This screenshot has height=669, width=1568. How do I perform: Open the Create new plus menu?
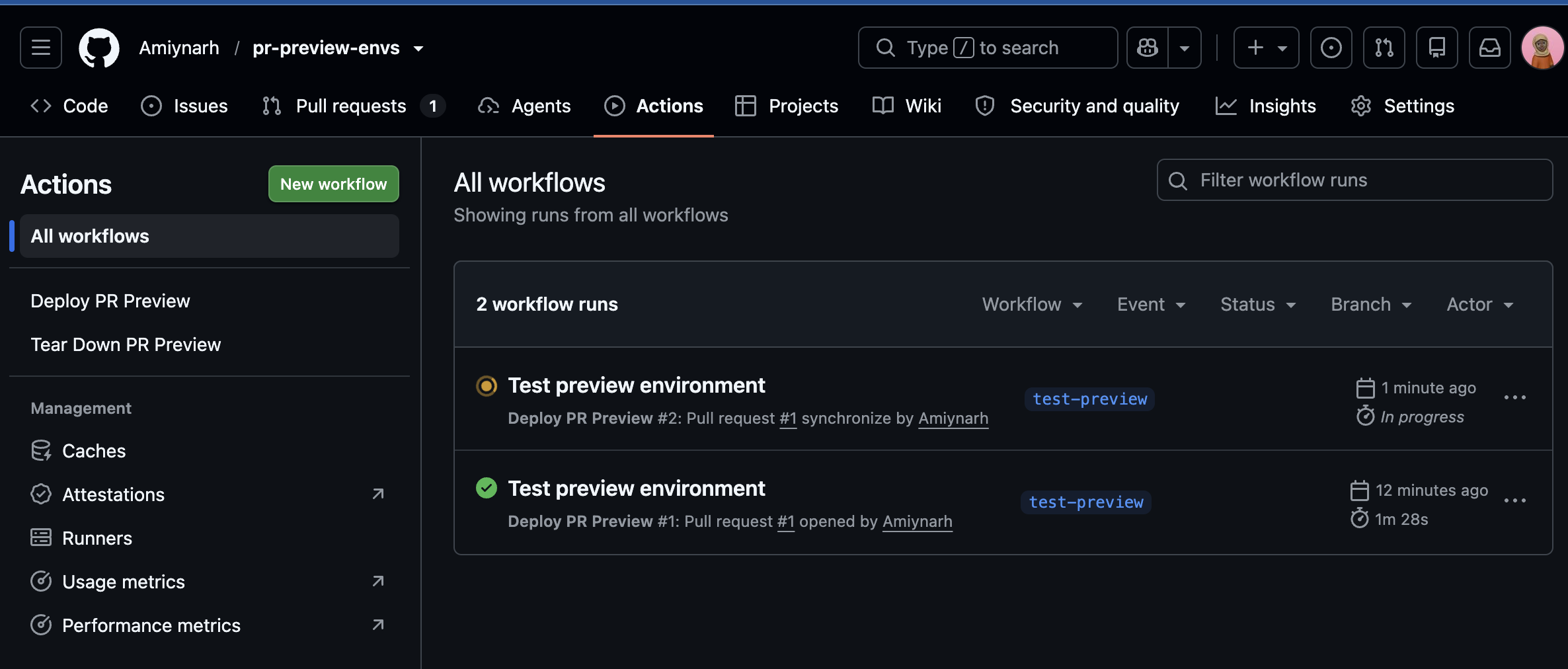coord(1266,48)
